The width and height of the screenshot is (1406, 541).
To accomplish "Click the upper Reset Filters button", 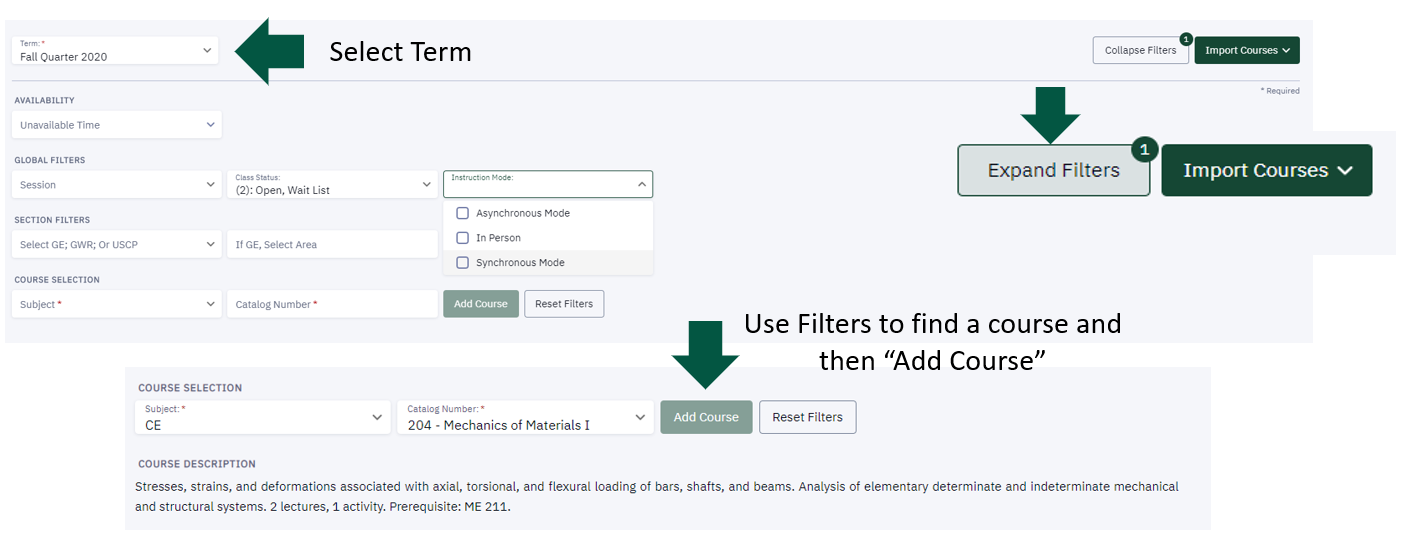I will (x=564, y=304).
